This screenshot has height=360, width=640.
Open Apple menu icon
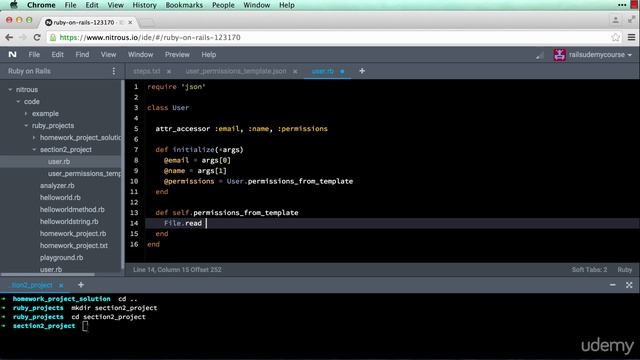(13, 5)
